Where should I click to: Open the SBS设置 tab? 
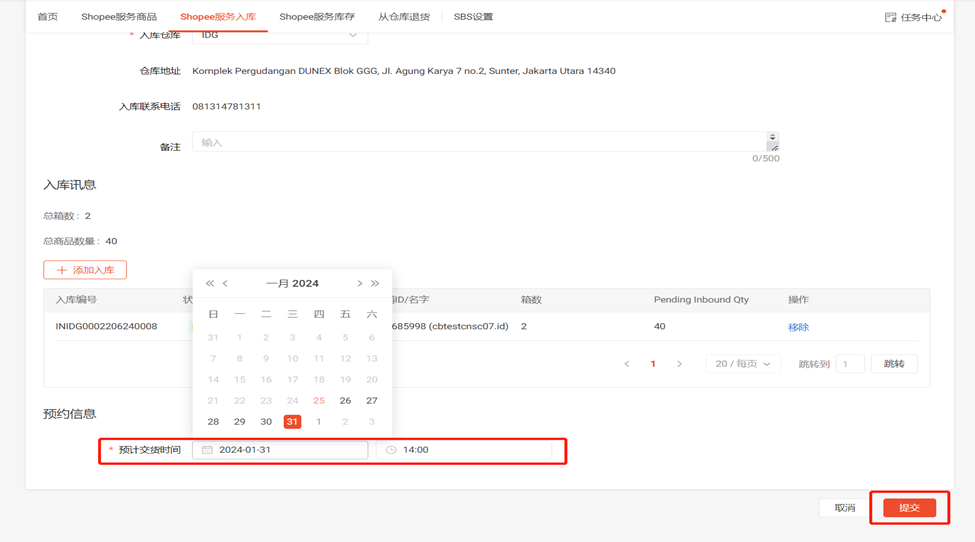click(473, 17)
